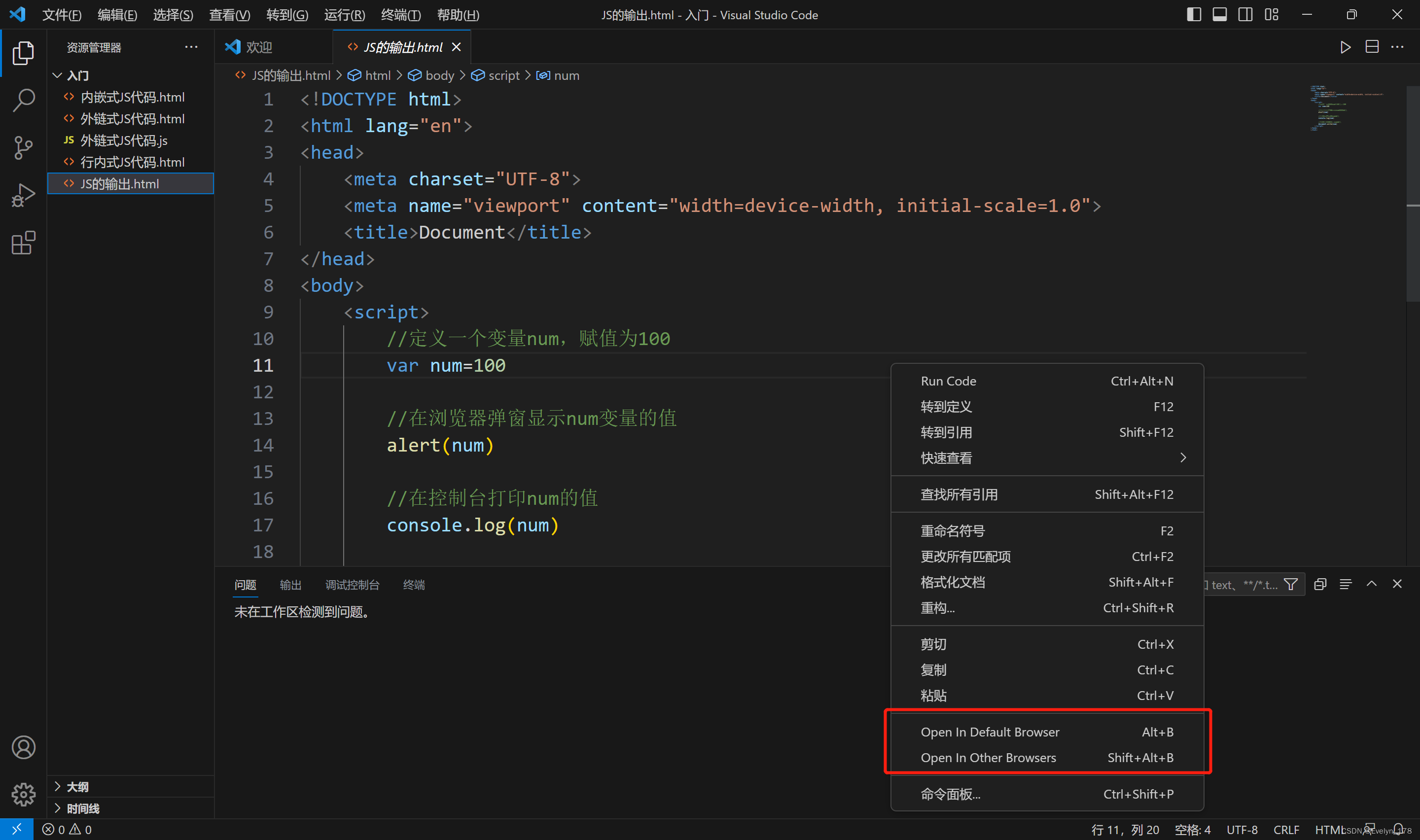1420x840 pixels.
Task: Open the Source Control view icon
Action: [23, 148]
